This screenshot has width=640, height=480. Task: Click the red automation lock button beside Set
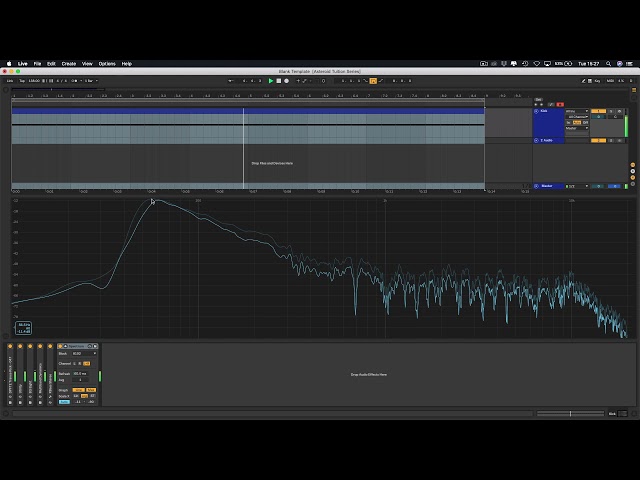click(x=560, y=104)
